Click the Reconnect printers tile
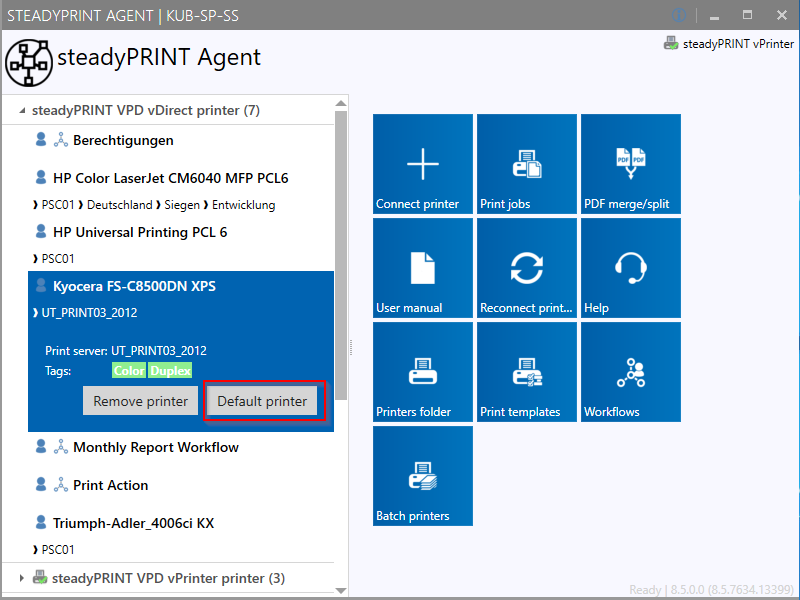 tap(527, 268)
